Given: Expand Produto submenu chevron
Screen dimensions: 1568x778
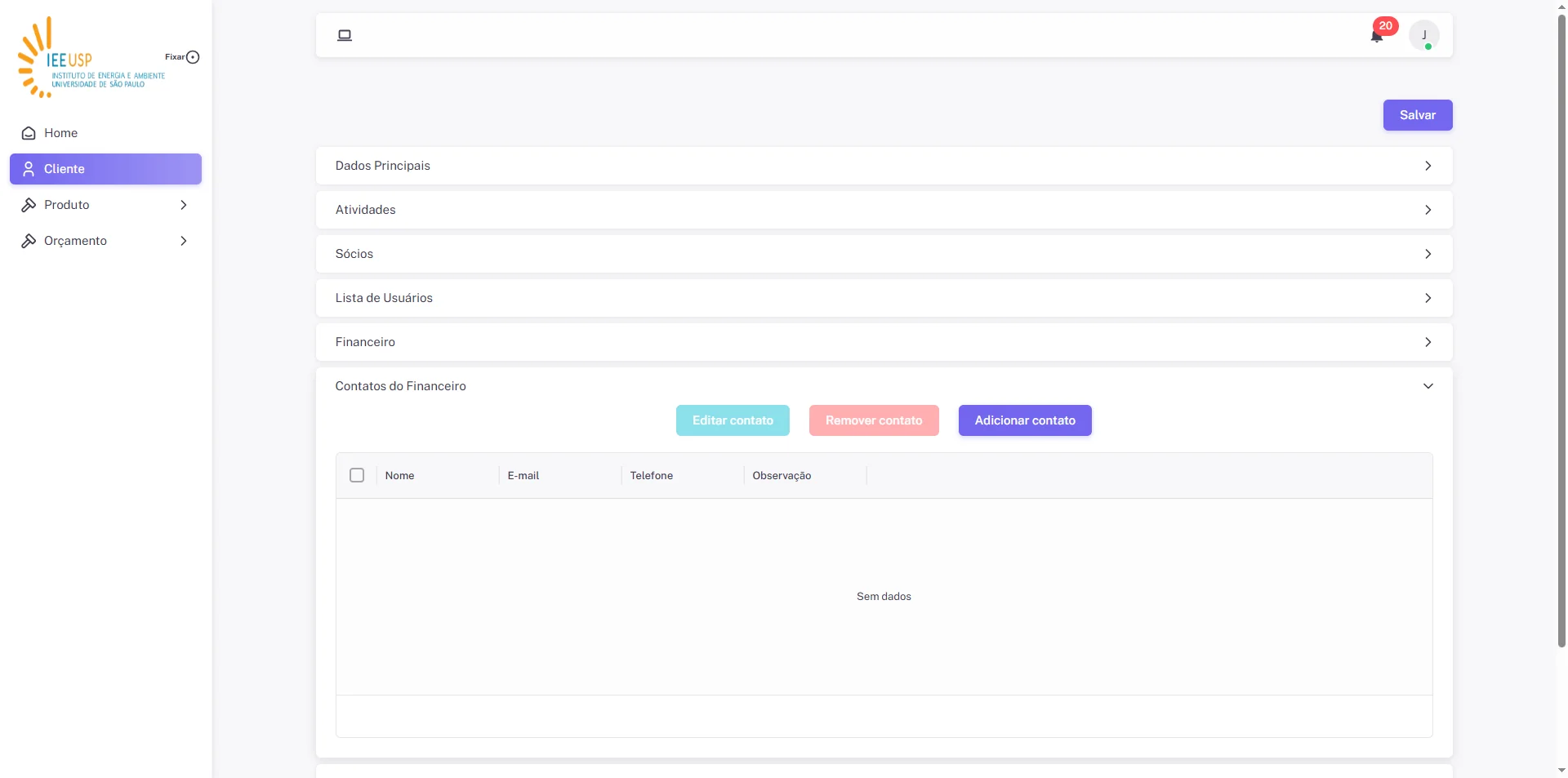Looking at the screenshot, I should coord(184,205).
